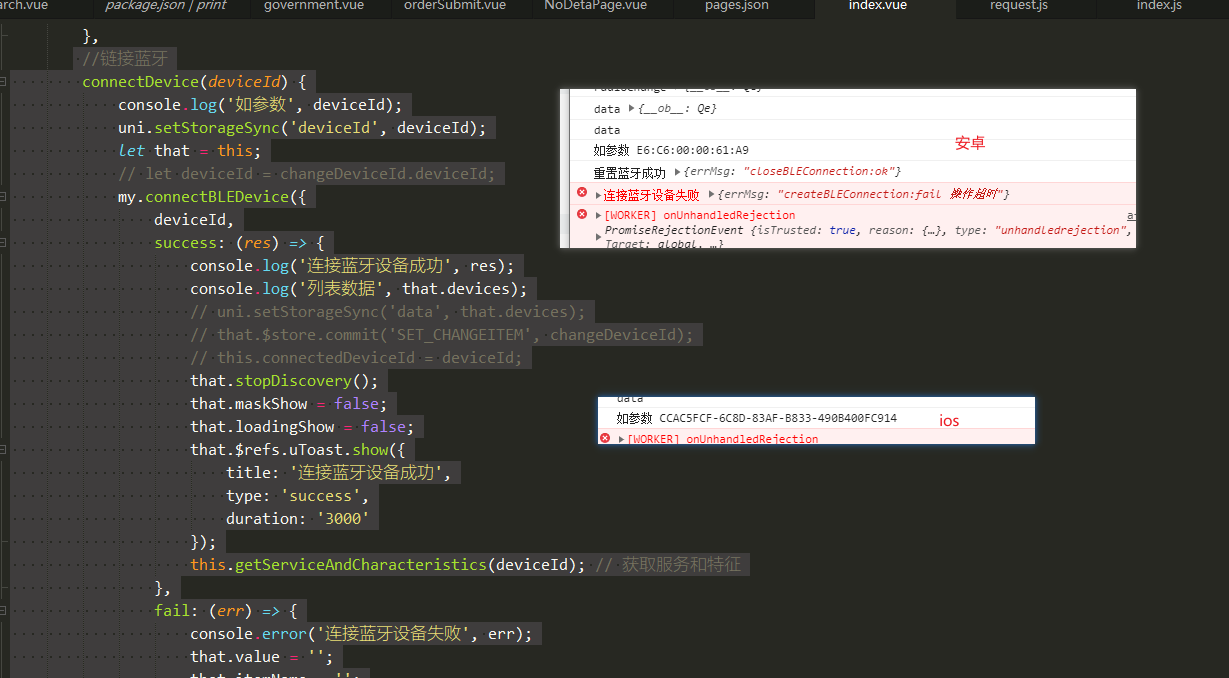Viewport: 1229px width, 678px height.
Task: Click the type: 'success' line
Action: click(x=298, y=496)
